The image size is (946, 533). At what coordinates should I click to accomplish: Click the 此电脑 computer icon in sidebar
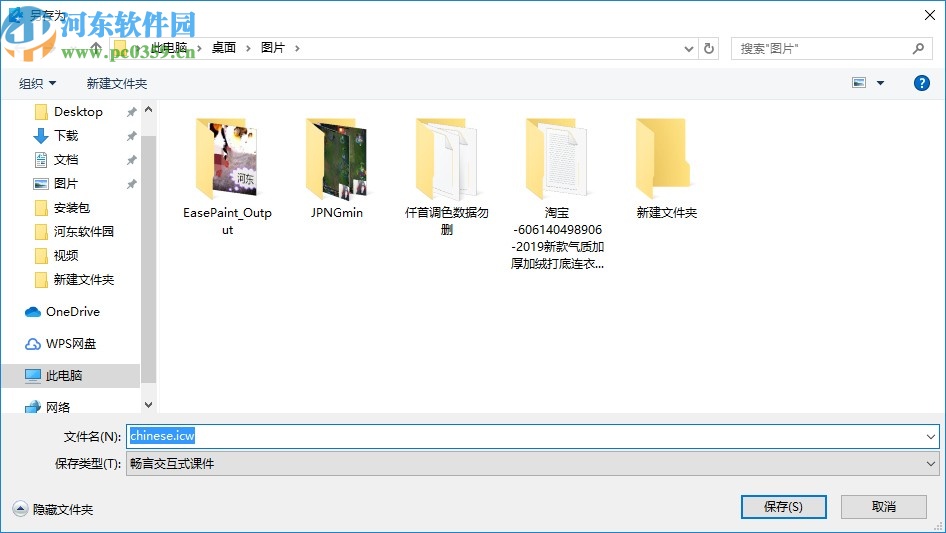click(x=33, y=375)
